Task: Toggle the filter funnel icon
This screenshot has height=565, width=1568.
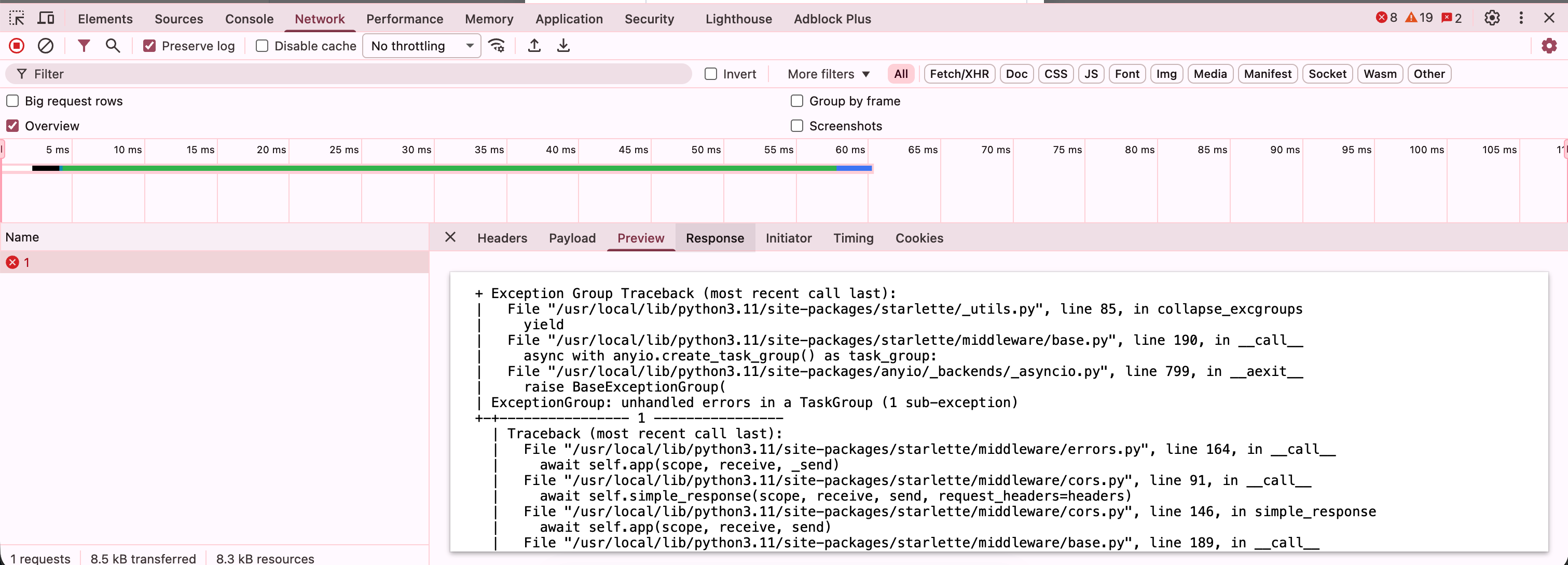Action: (x=84, y=46)
